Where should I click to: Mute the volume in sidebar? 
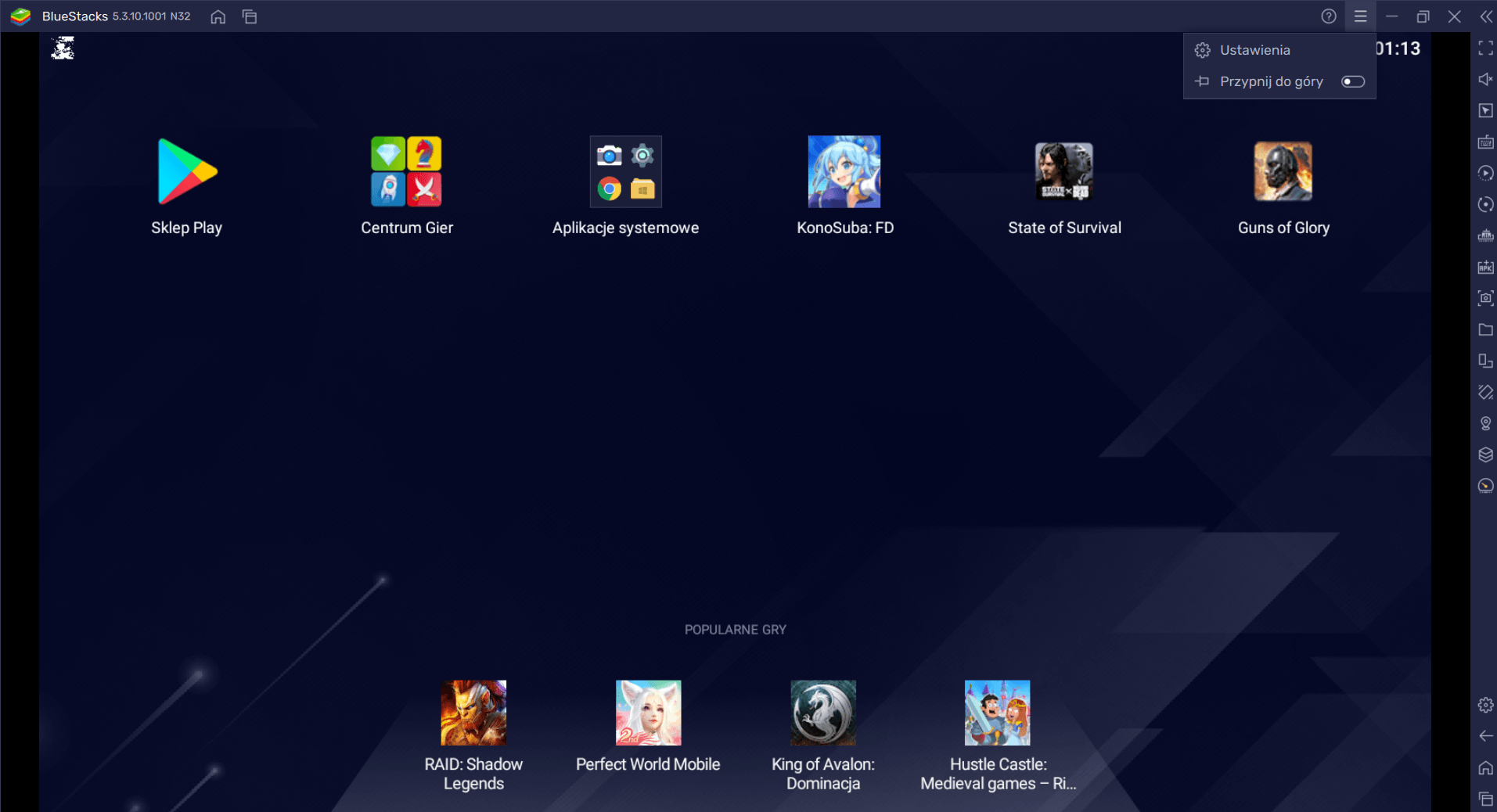coord(1485,80)
